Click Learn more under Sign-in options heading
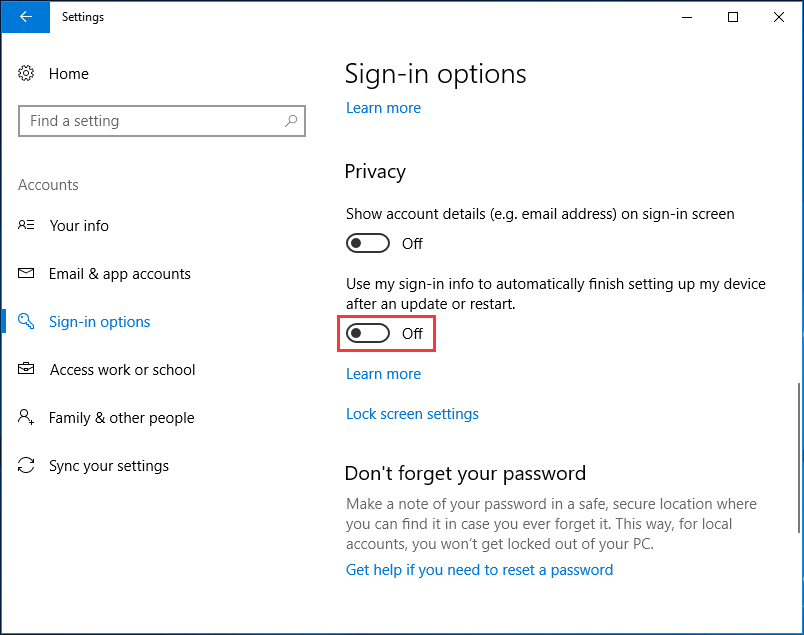The image size is (804, 635). (x=383, y=107)
